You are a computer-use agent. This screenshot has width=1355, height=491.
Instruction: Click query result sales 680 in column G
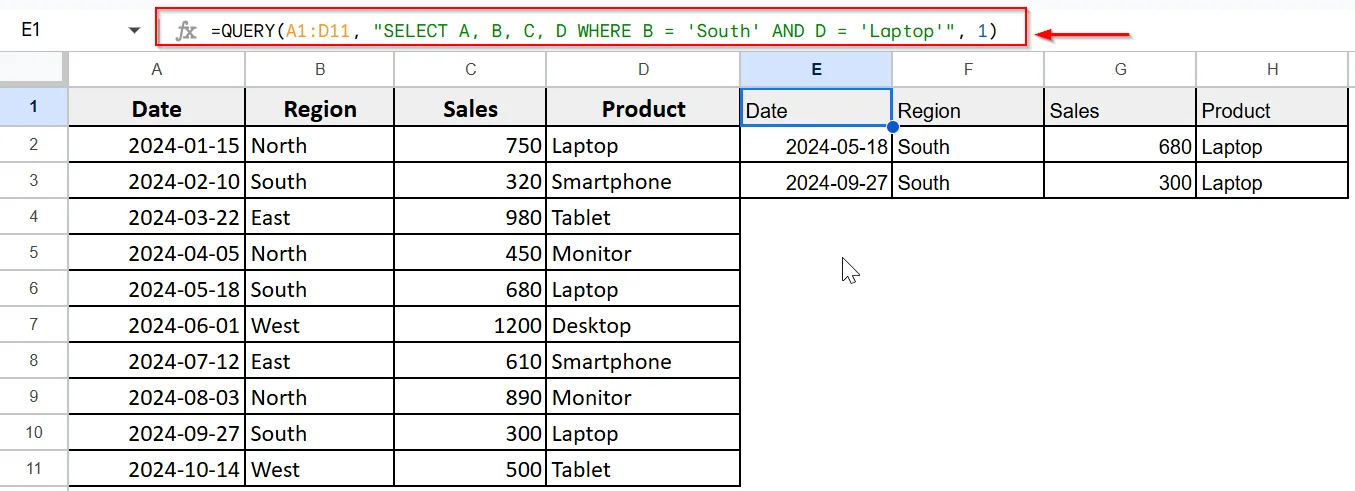tap(1120, 146)
